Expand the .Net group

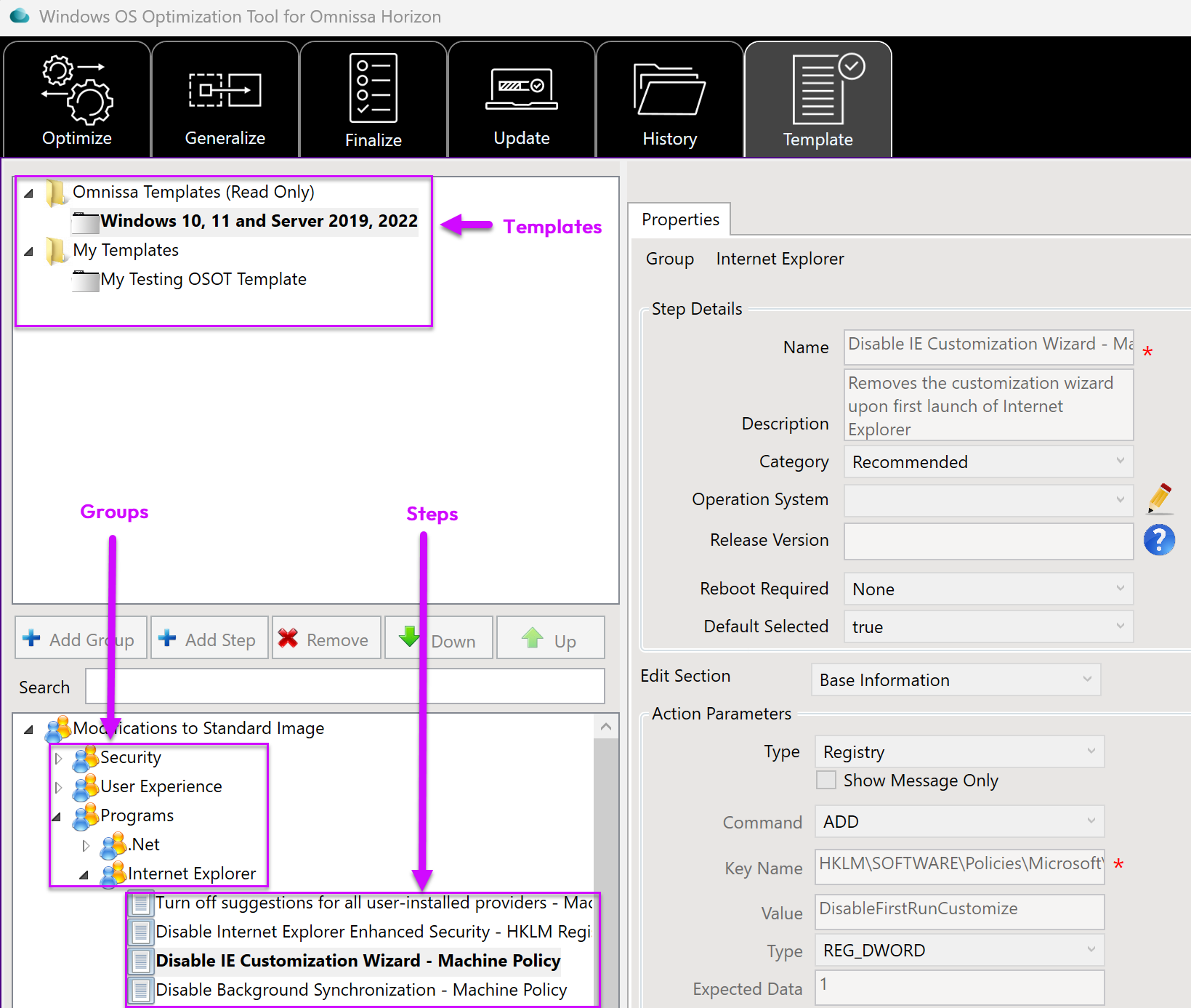click(86, 845)
